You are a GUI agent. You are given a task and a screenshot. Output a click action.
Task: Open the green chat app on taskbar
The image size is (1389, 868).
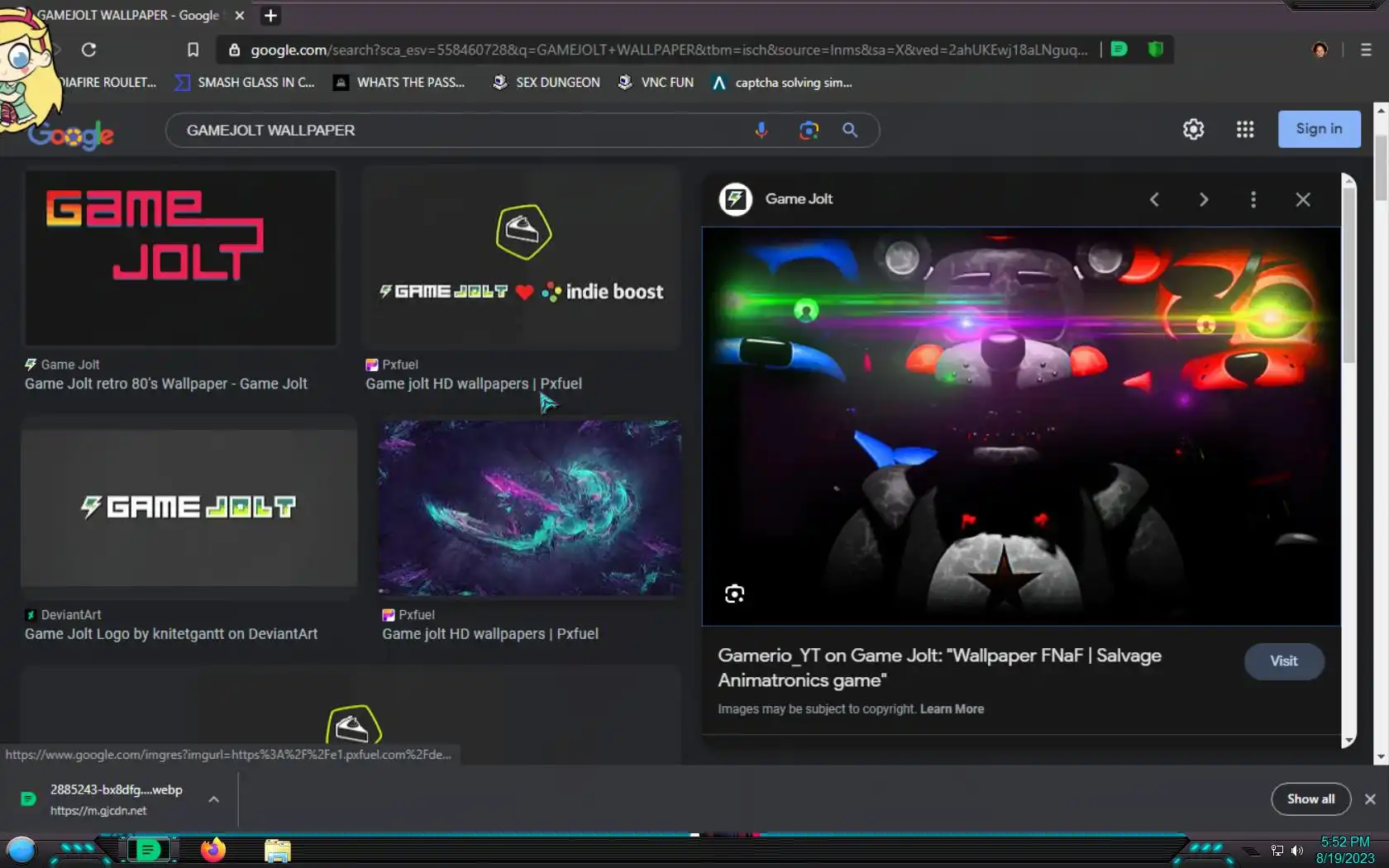[148, 850]
